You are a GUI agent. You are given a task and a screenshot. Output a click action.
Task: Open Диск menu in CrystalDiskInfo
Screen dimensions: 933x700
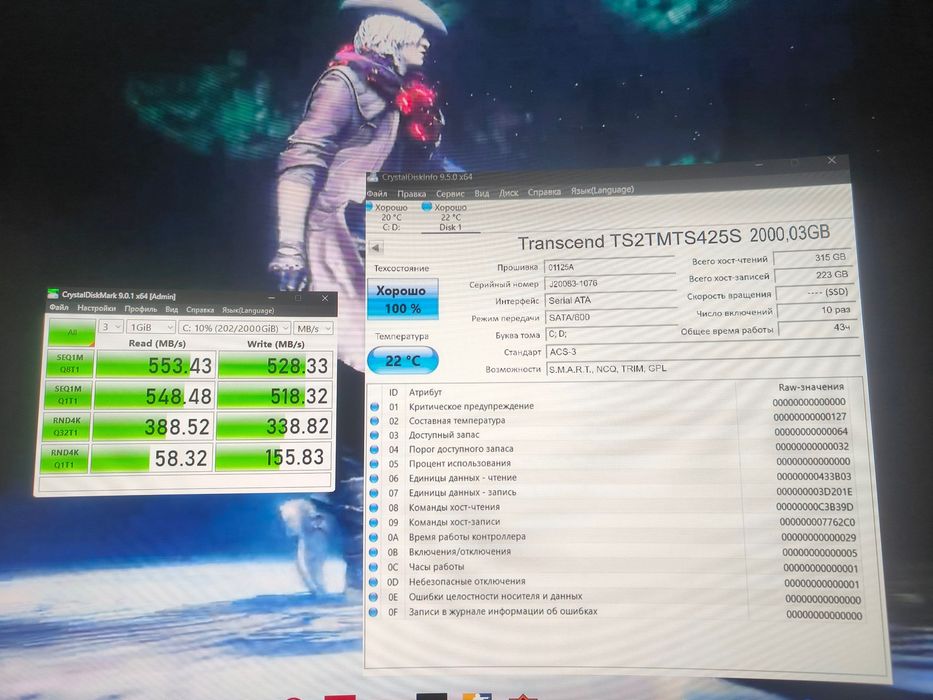[x=508, y=193]
